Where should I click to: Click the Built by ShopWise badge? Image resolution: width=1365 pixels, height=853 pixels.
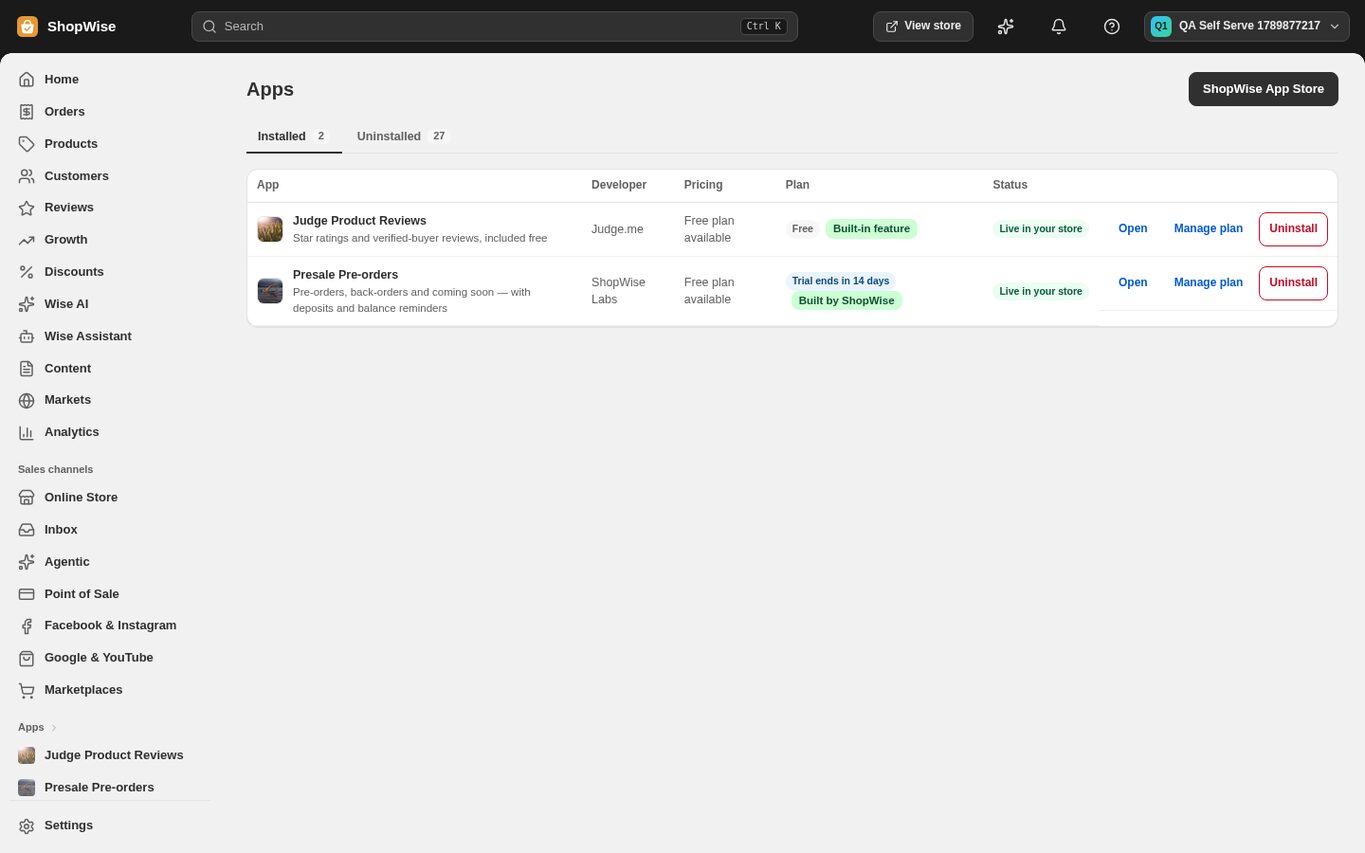(846, 301)
